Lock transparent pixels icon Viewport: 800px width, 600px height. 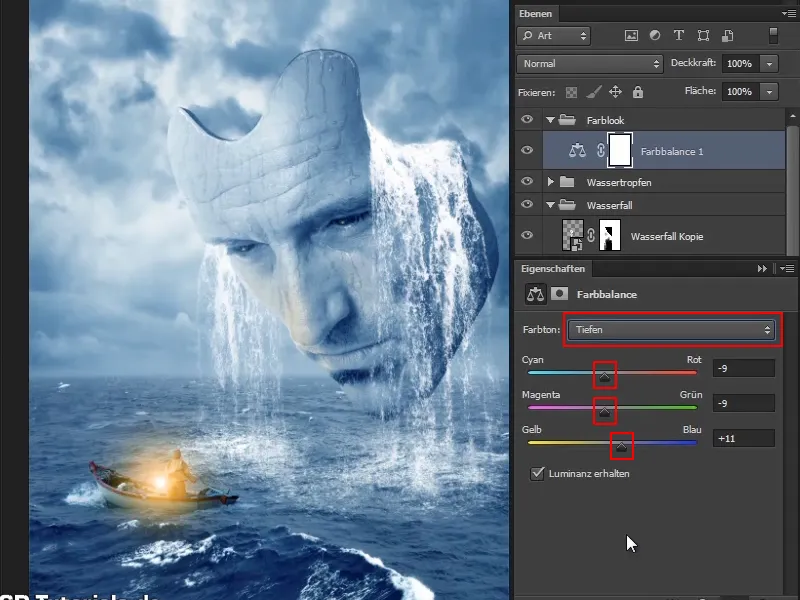coord(571,92)
